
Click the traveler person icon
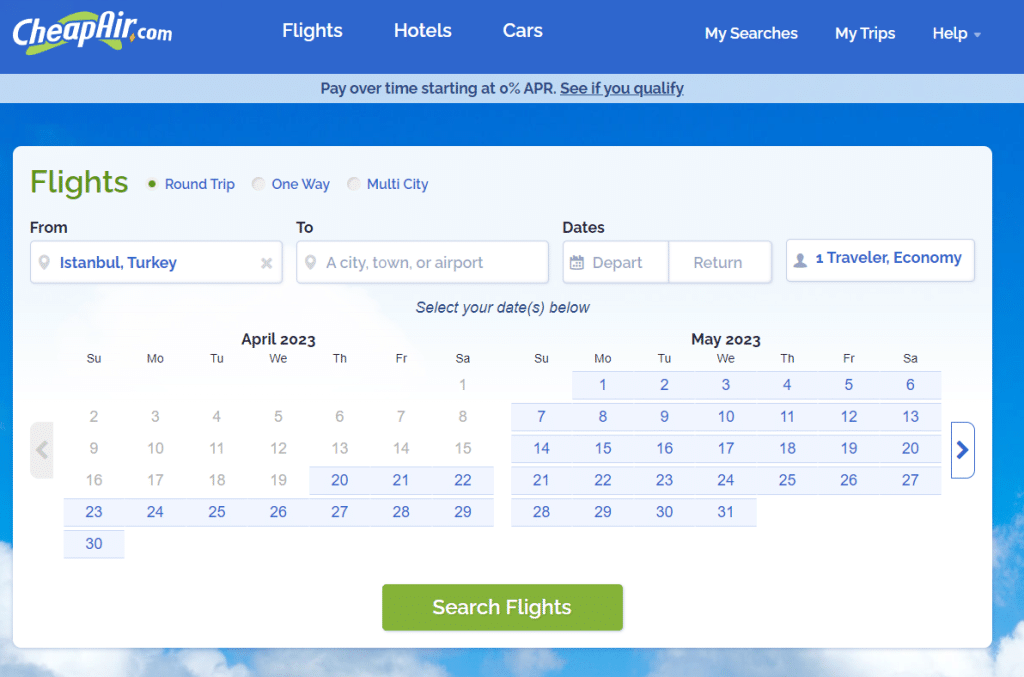pos(800,260)
